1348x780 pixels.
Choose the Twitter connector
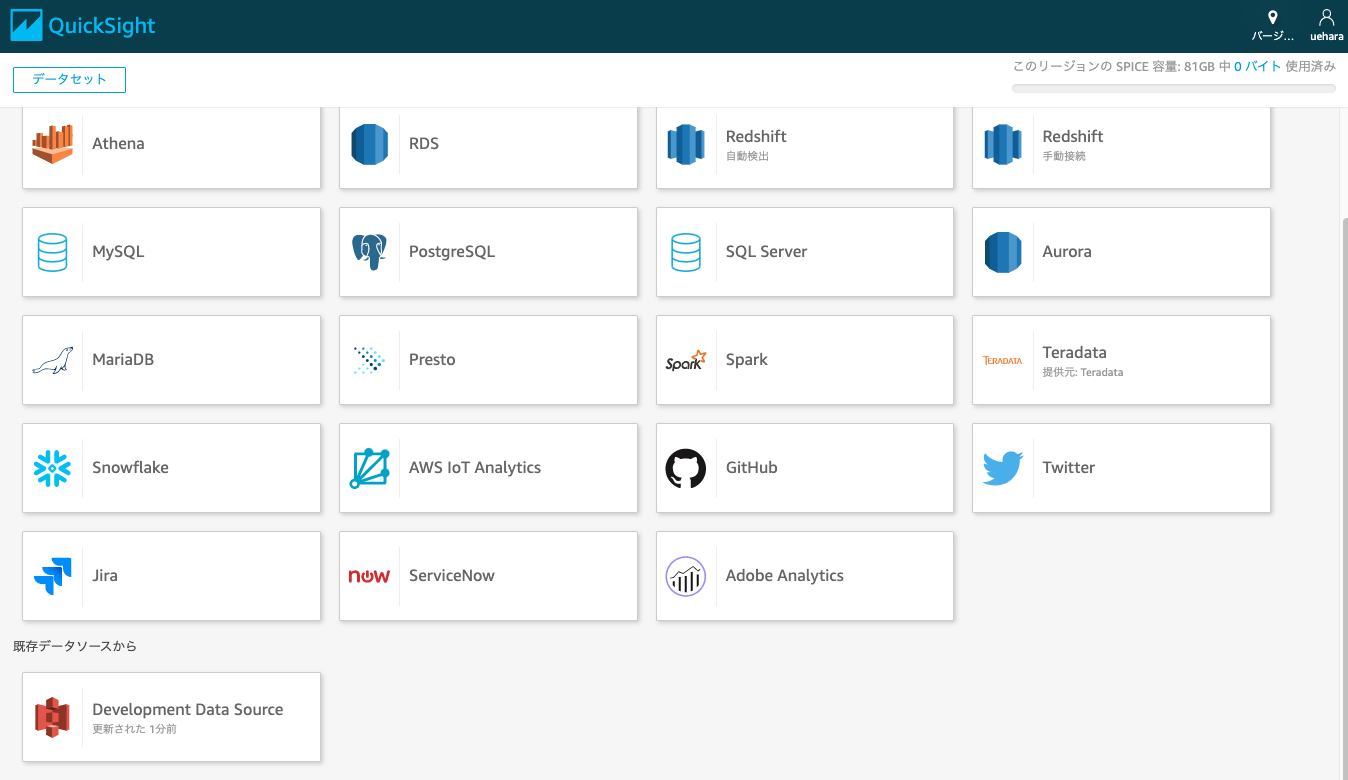[x=1120, y=467]
